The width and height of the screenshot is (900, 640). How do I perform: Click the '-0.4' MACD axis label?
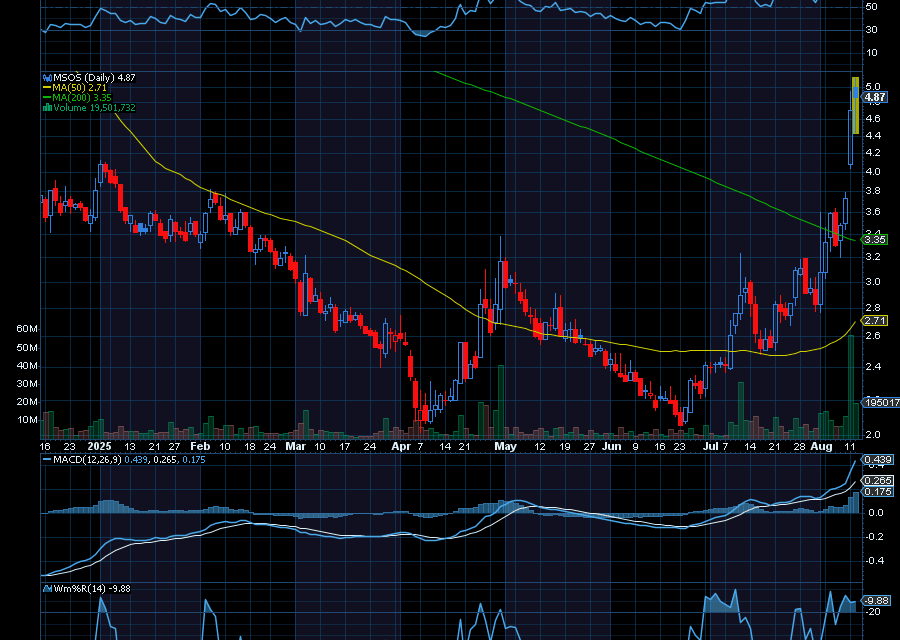pos(875,561)
